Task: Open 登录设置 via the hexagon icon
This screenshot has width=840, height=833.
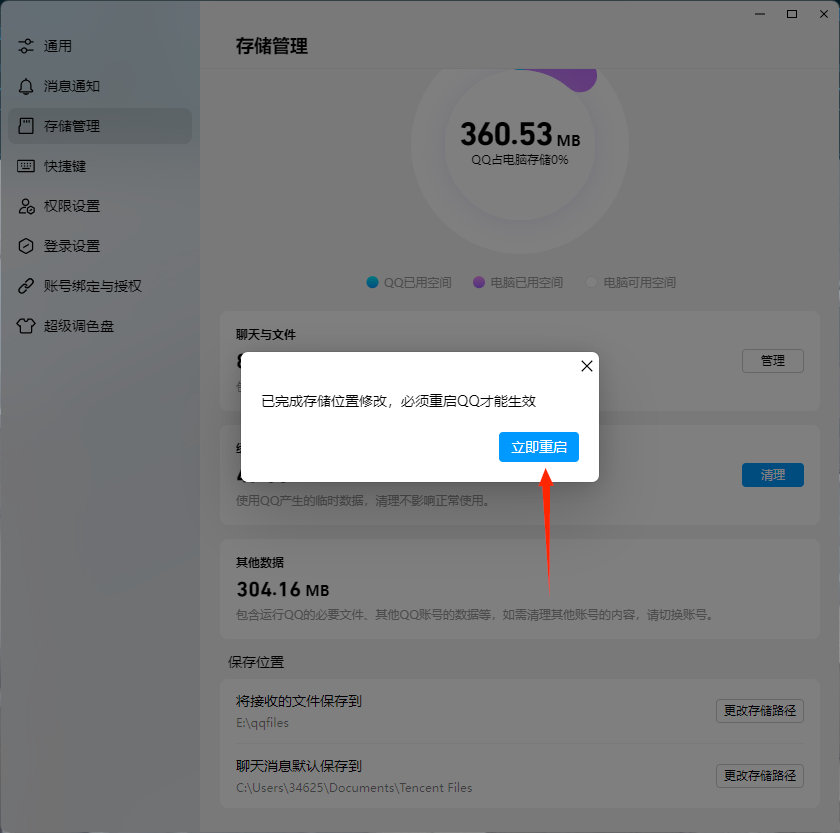Action: coord(26,246)
